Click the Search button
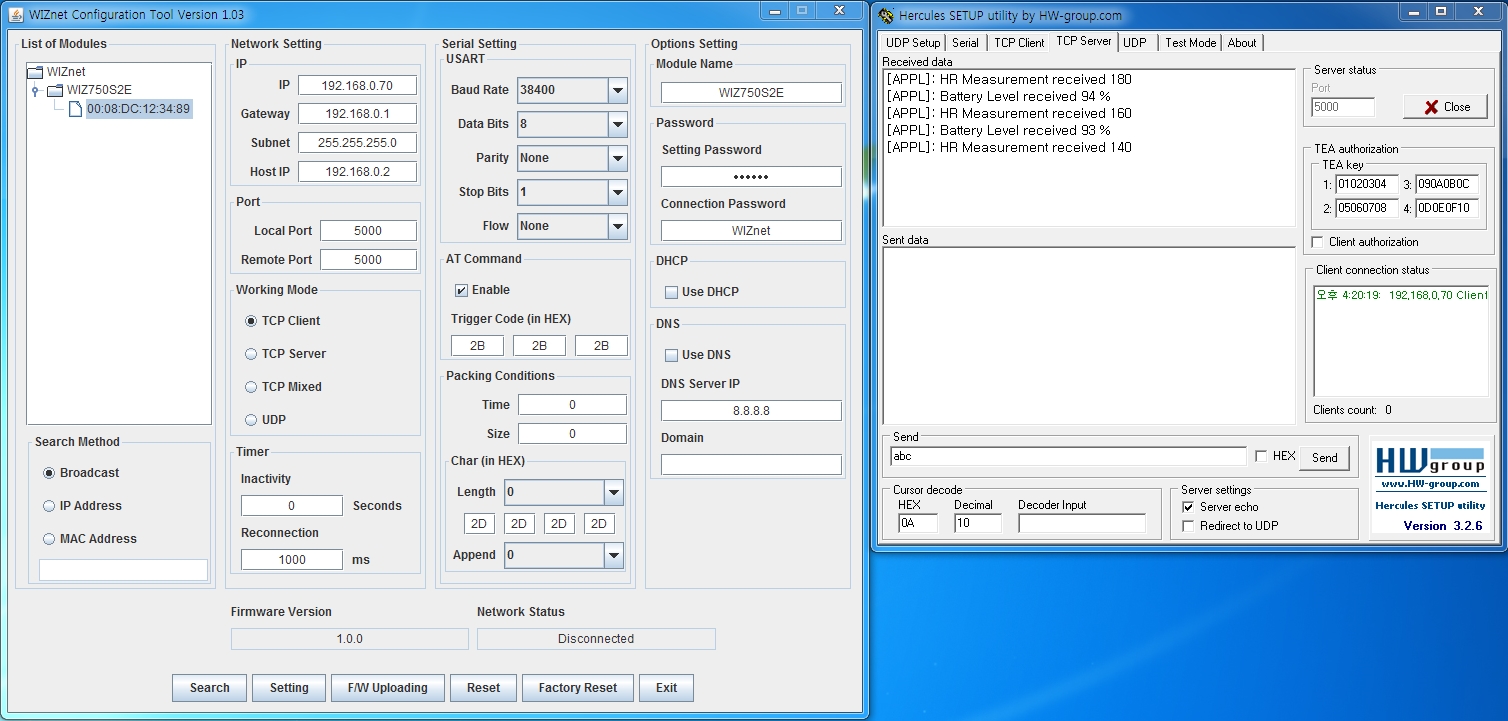 click(210, 688)
